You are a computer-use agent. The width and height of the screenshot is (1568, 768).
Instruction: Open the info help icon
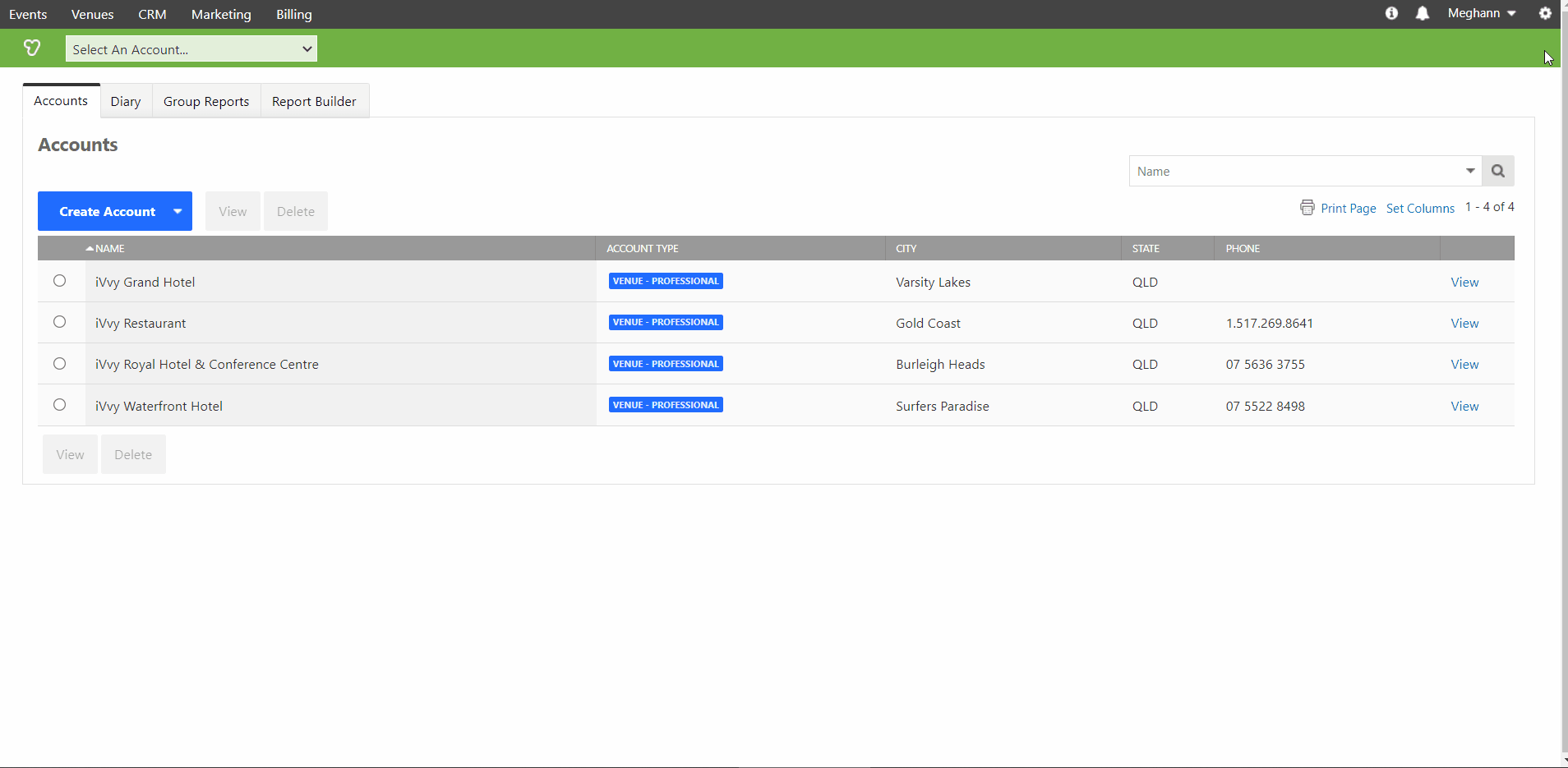coord(1391,13)
